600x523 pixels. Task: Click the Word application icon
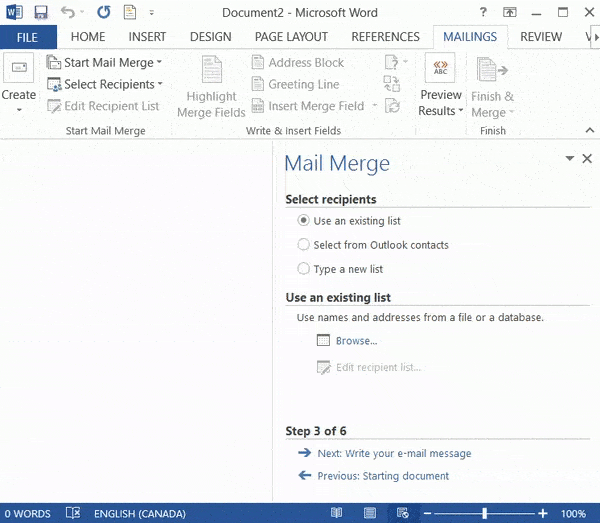pyautogui.click(x=15, y=12)
